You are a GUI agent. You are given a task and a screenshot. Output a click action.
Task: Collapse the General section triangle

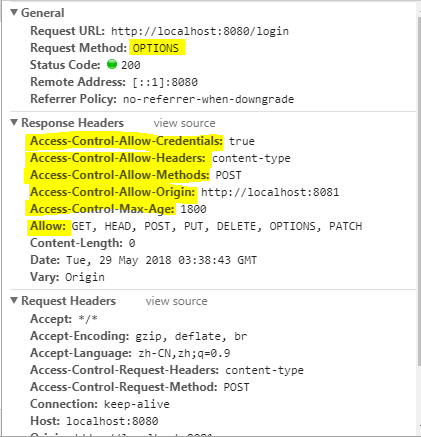(14, 13)
